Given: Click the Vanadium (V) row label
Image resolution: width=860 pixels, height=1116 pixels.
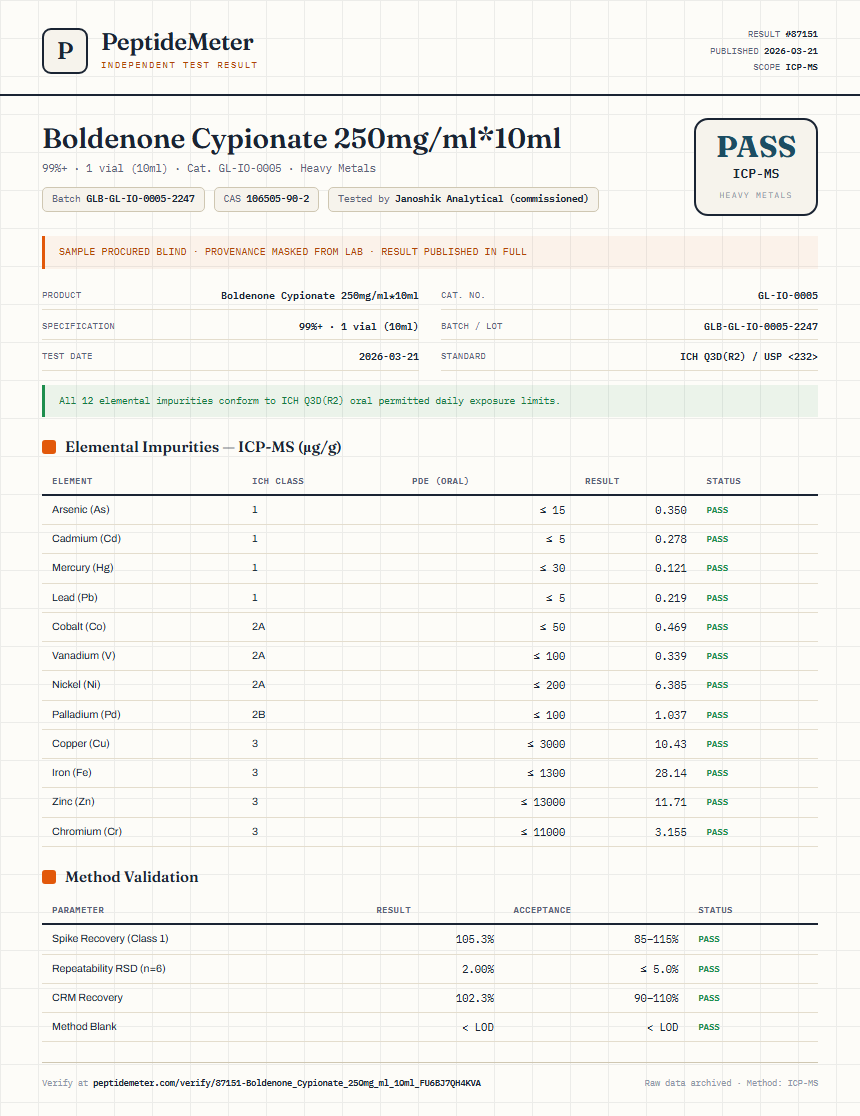Looking at the screenshot, I should pos(83,656).
